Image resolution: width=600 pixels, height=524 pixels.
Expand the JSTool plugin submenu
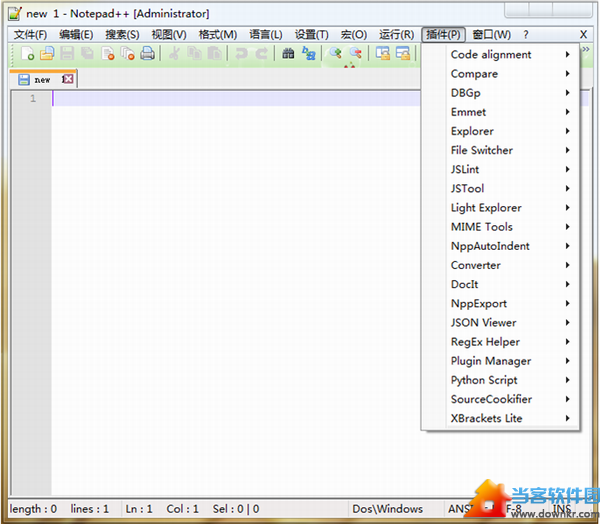[501, 188]
